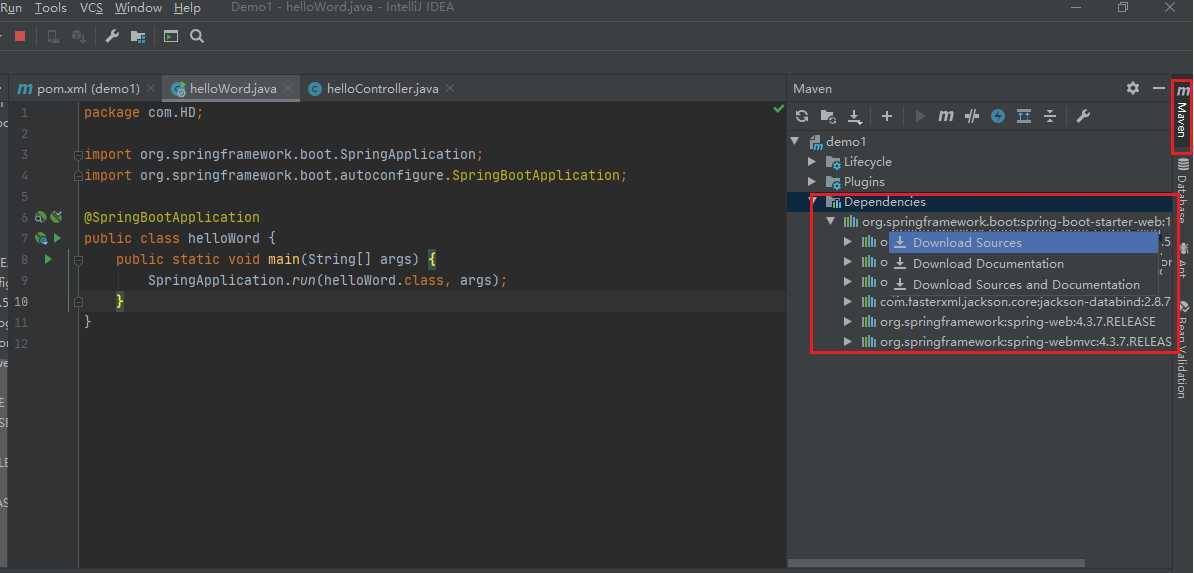Viewport: 1194px width, 573px height.
Task: Select Download Sources from the popup
Action: (1023, 242)
